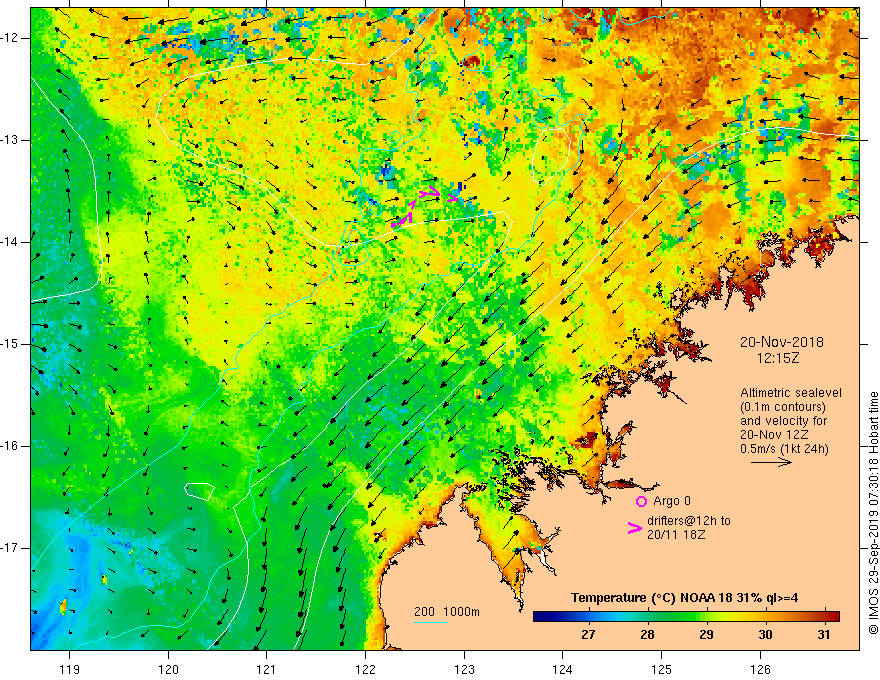Click the '125' longitude axis label
This screenshot has height=680, width=880.
click(661, 669)
